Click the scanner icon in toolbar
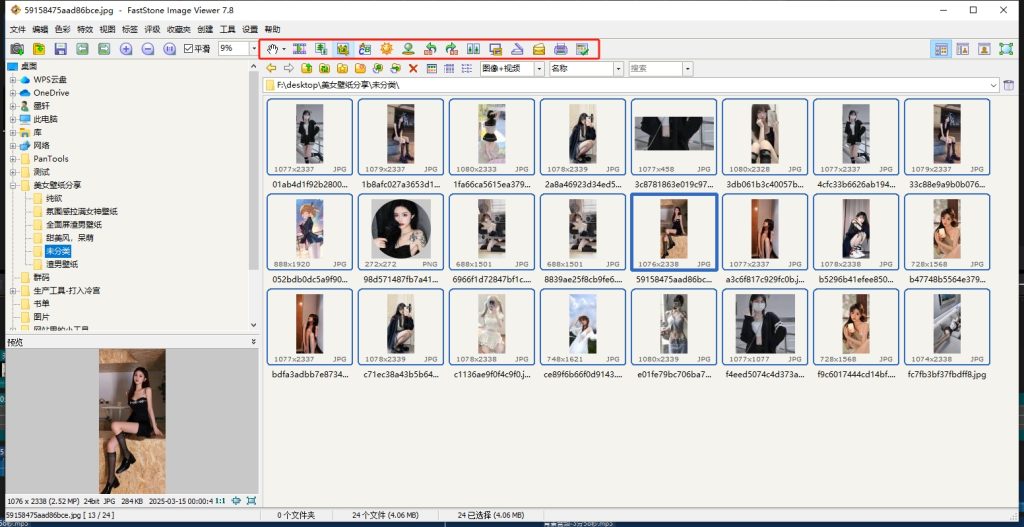1024x527 pixels. click(x=517, y=48)
